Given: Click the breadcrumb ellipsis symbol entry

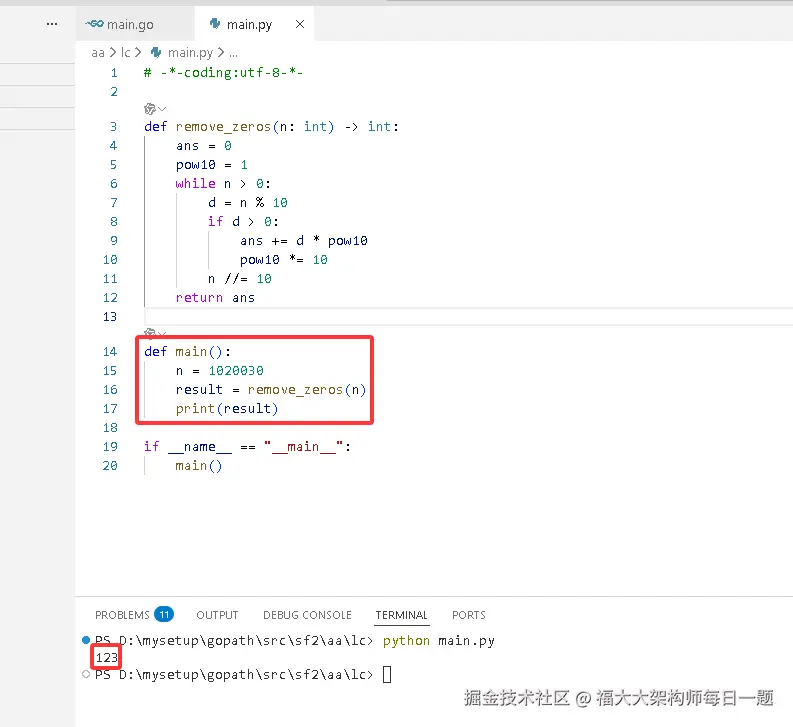Looking at the screenshot, I should (x=233, y=53).
